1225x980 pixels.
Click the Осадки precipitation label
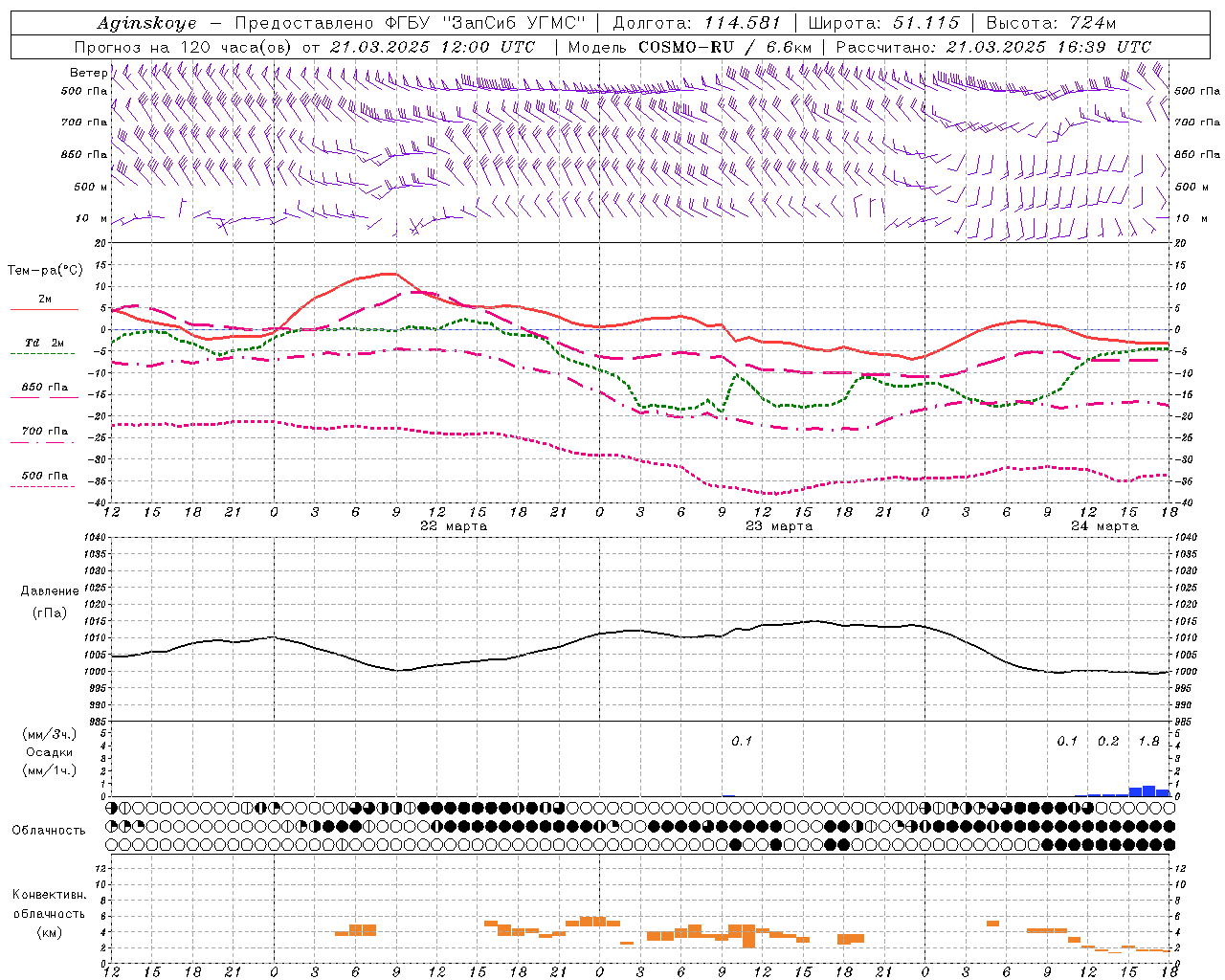point(49,752)
